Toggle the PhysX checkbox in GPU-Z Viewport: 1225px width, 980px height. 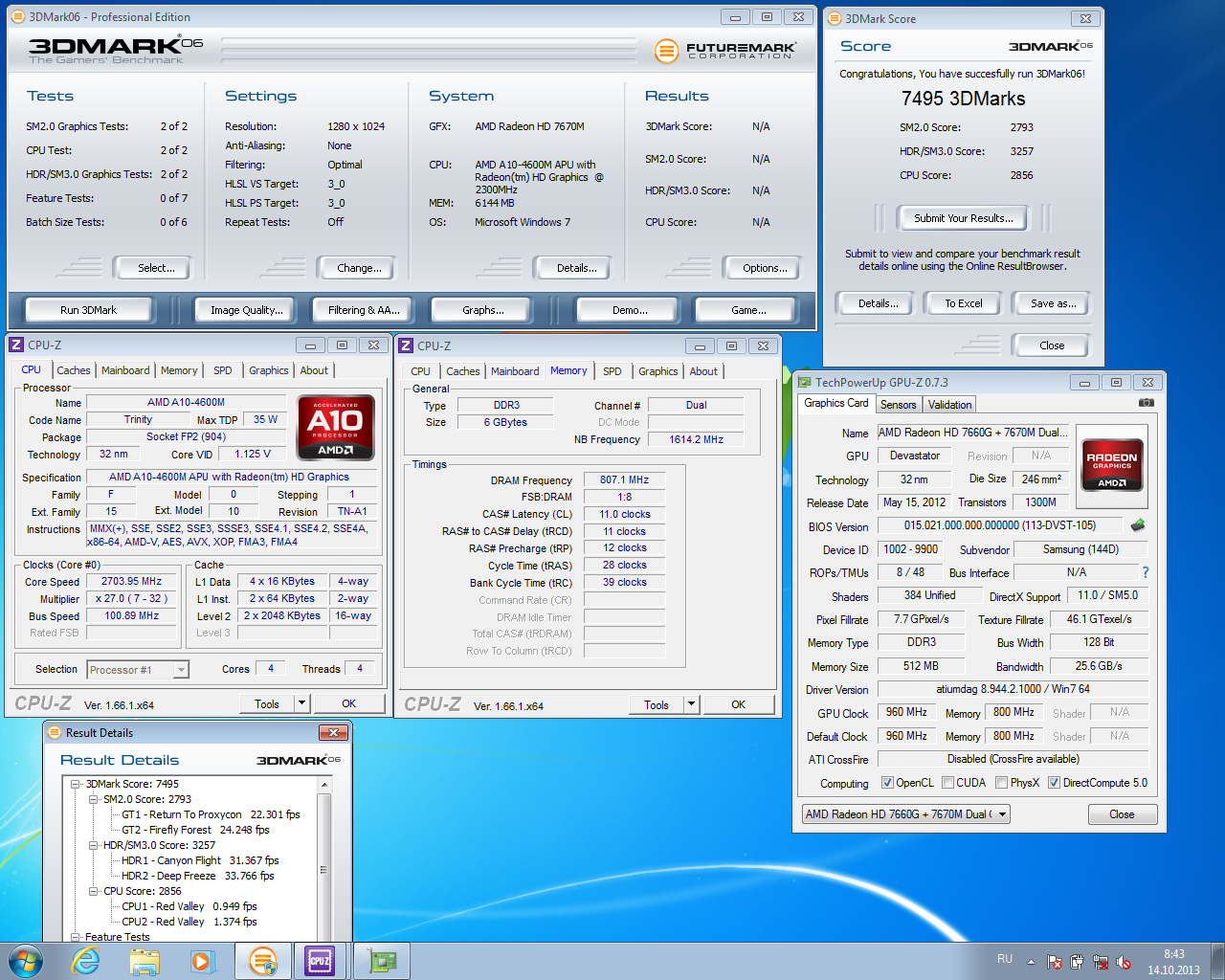(1001, 783)
